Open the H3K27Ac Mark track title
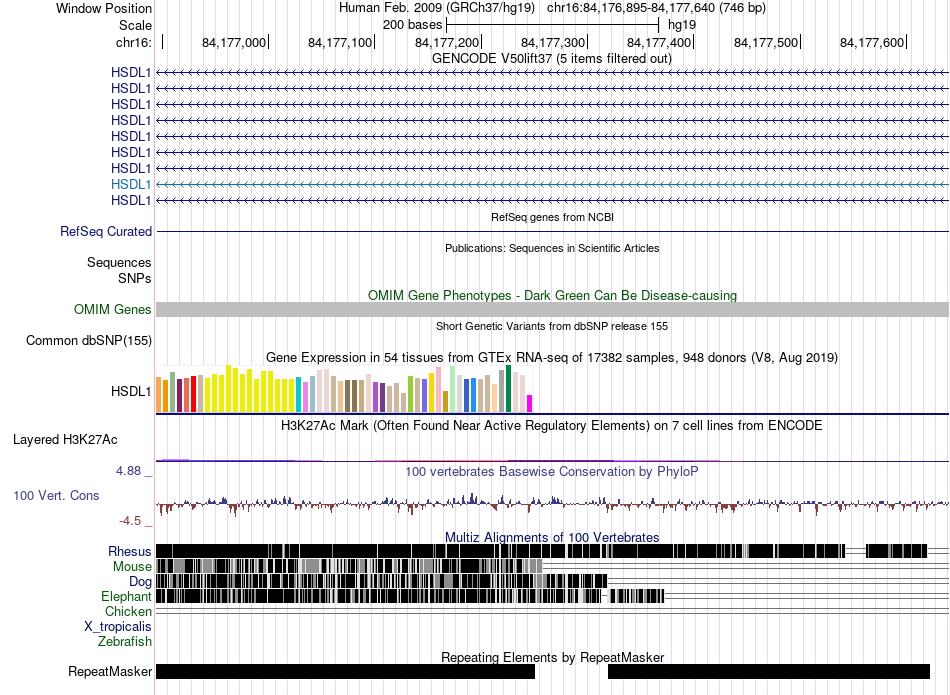 552,425
